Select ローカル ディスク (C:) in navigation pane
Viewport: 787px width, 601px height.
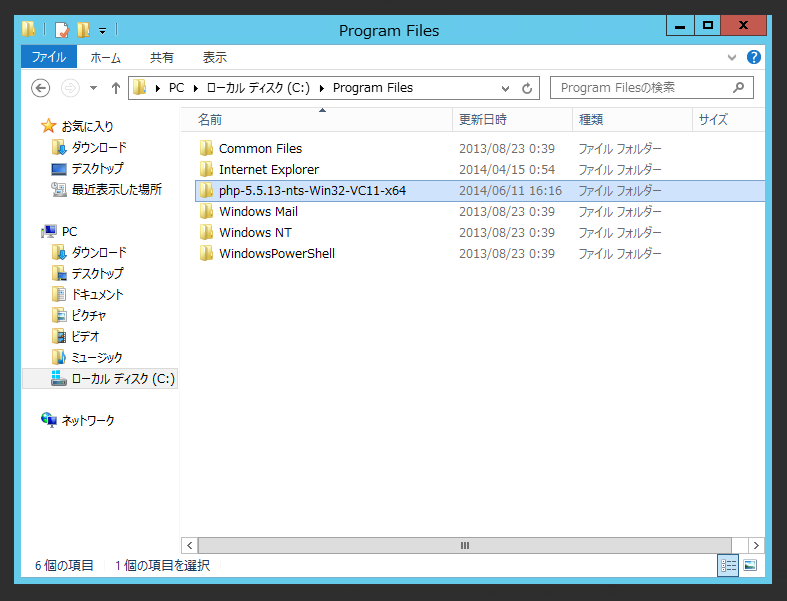[100, 379]
